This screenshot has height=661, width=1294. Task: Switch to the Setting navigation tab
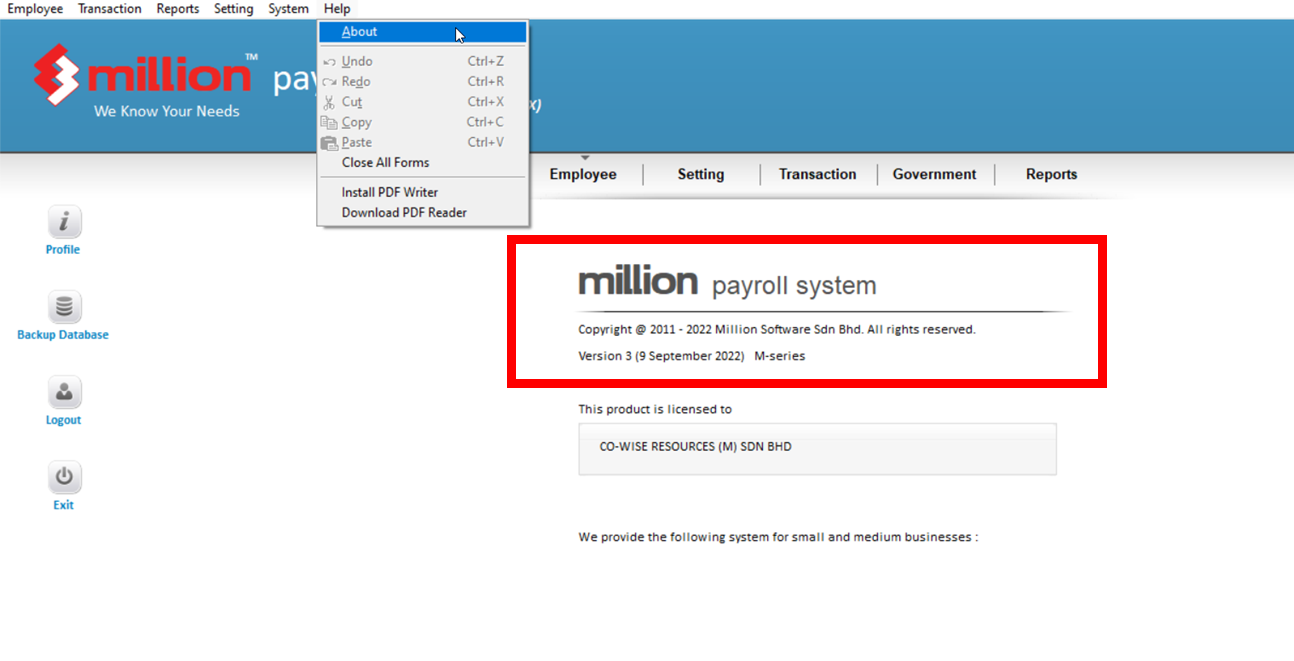coord(701,174)
